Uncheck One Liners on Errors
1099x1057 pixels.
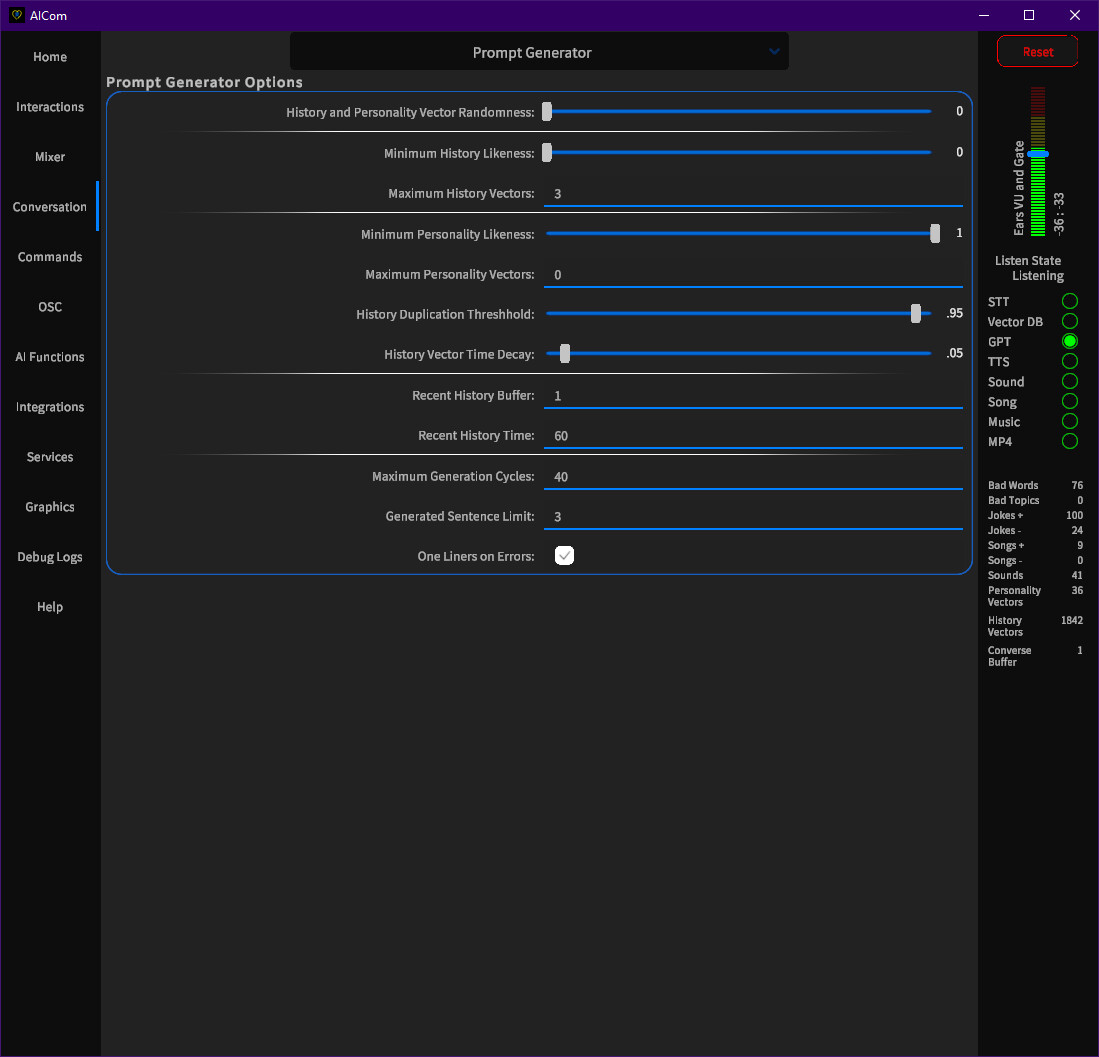point(564,555)
